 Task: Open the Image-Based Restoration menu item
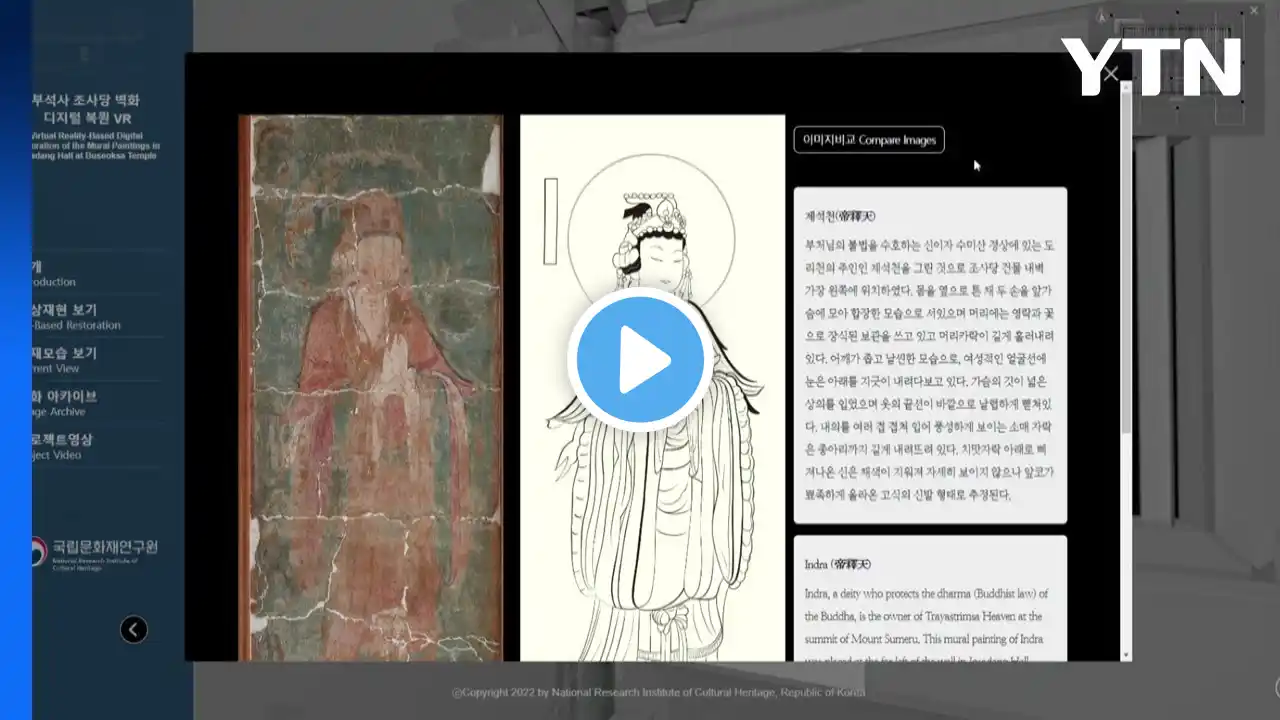coord(96,317)
